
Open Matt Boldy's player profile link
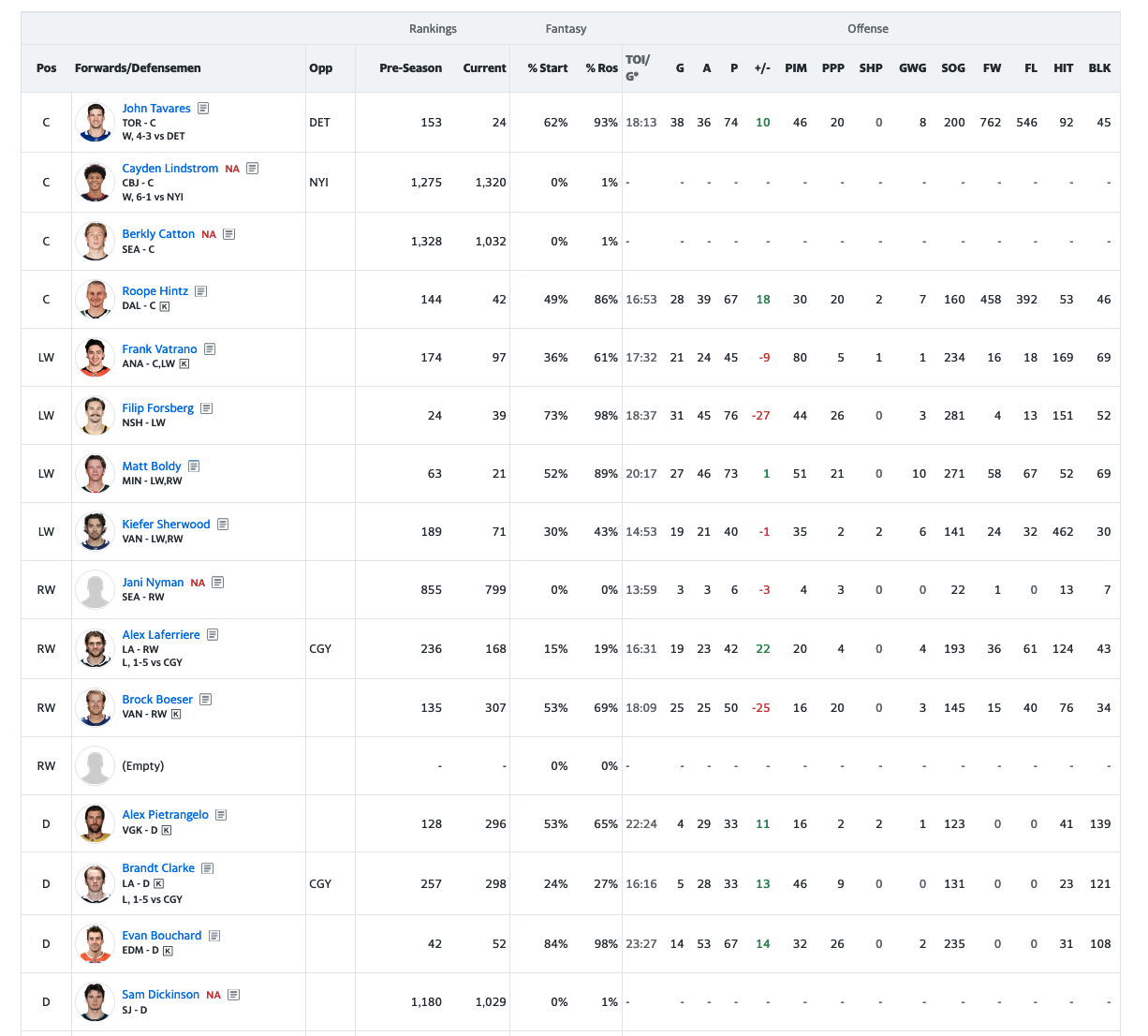click(152, 466)
